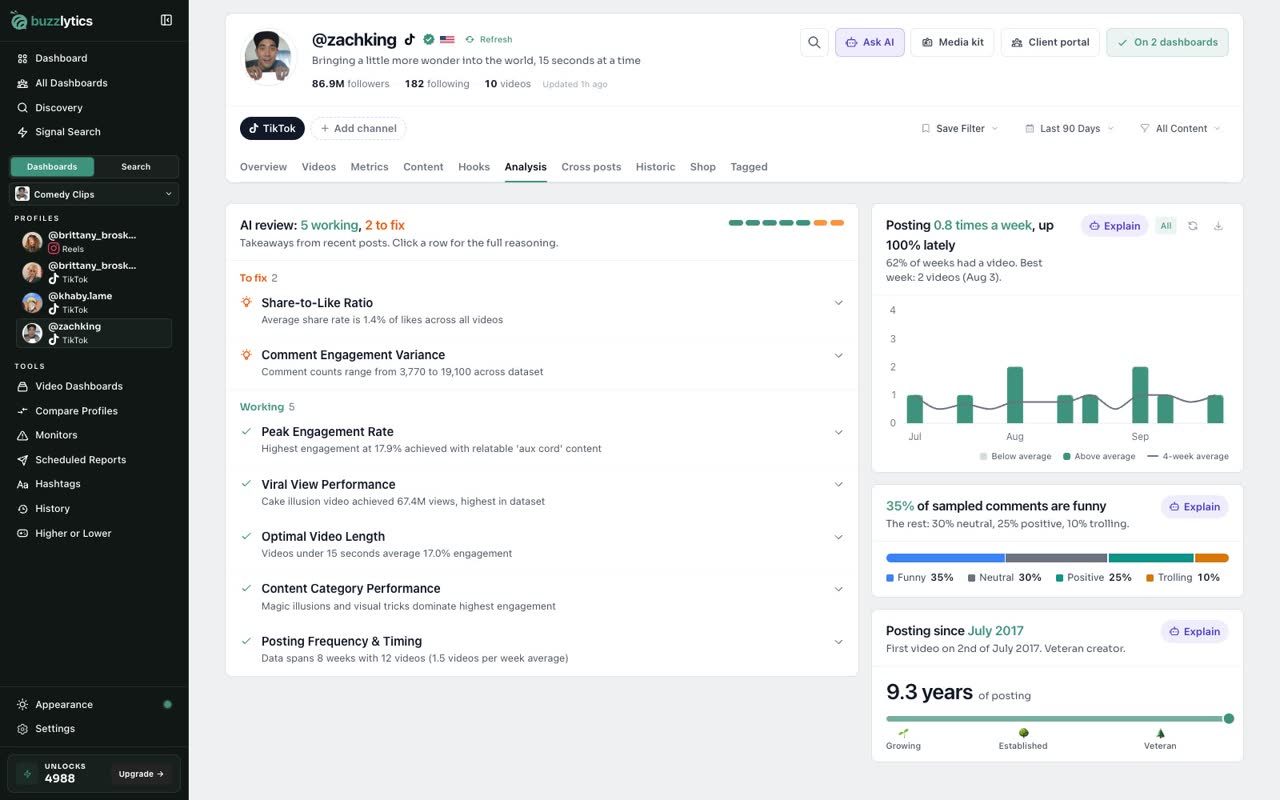
Task: Open the Comedy Clips dashboard dropdown
Action: (x=94, y=194)
